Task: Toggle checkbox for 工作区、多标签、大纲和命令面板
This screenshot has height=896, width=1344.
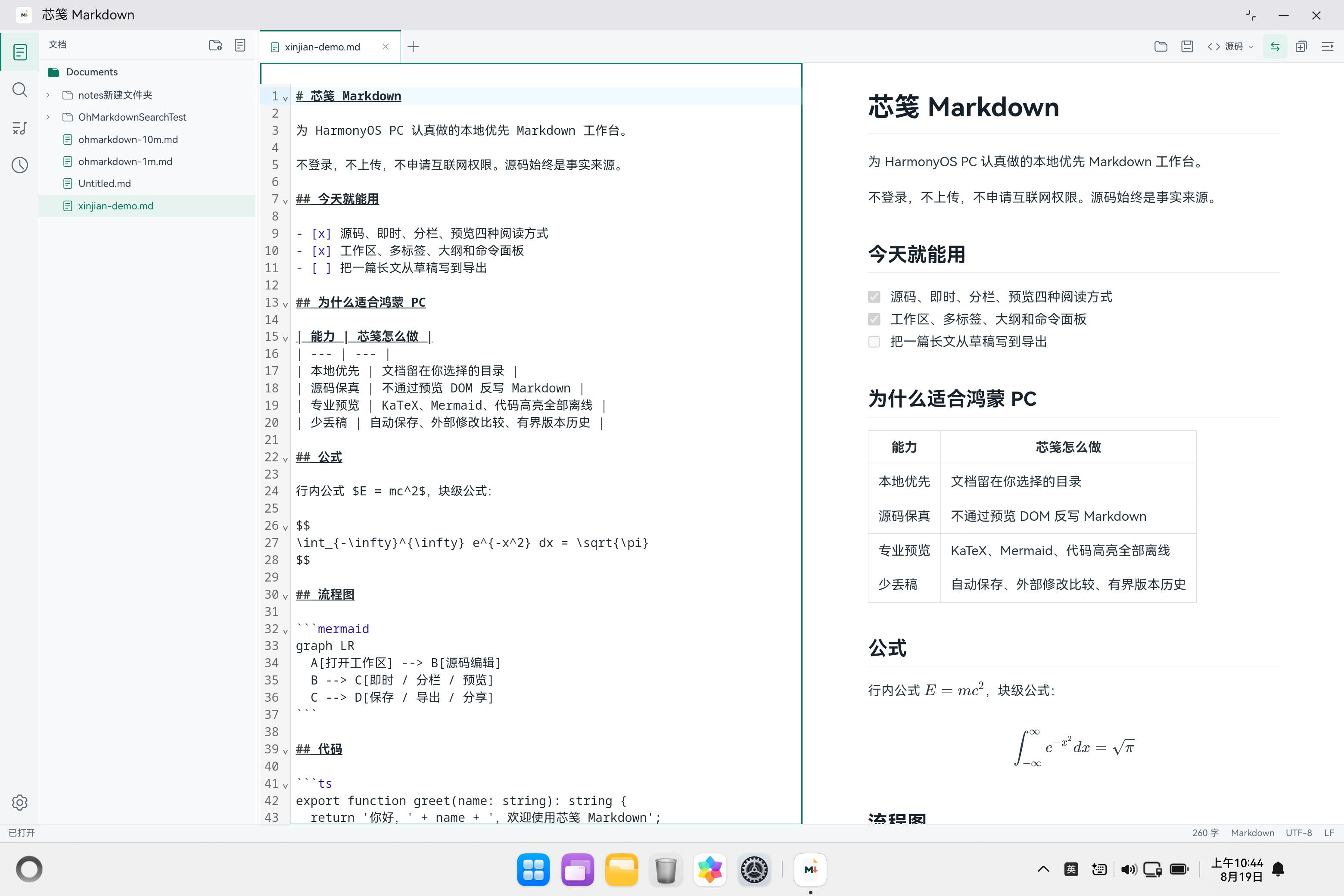Action: [x=874, y=319]
